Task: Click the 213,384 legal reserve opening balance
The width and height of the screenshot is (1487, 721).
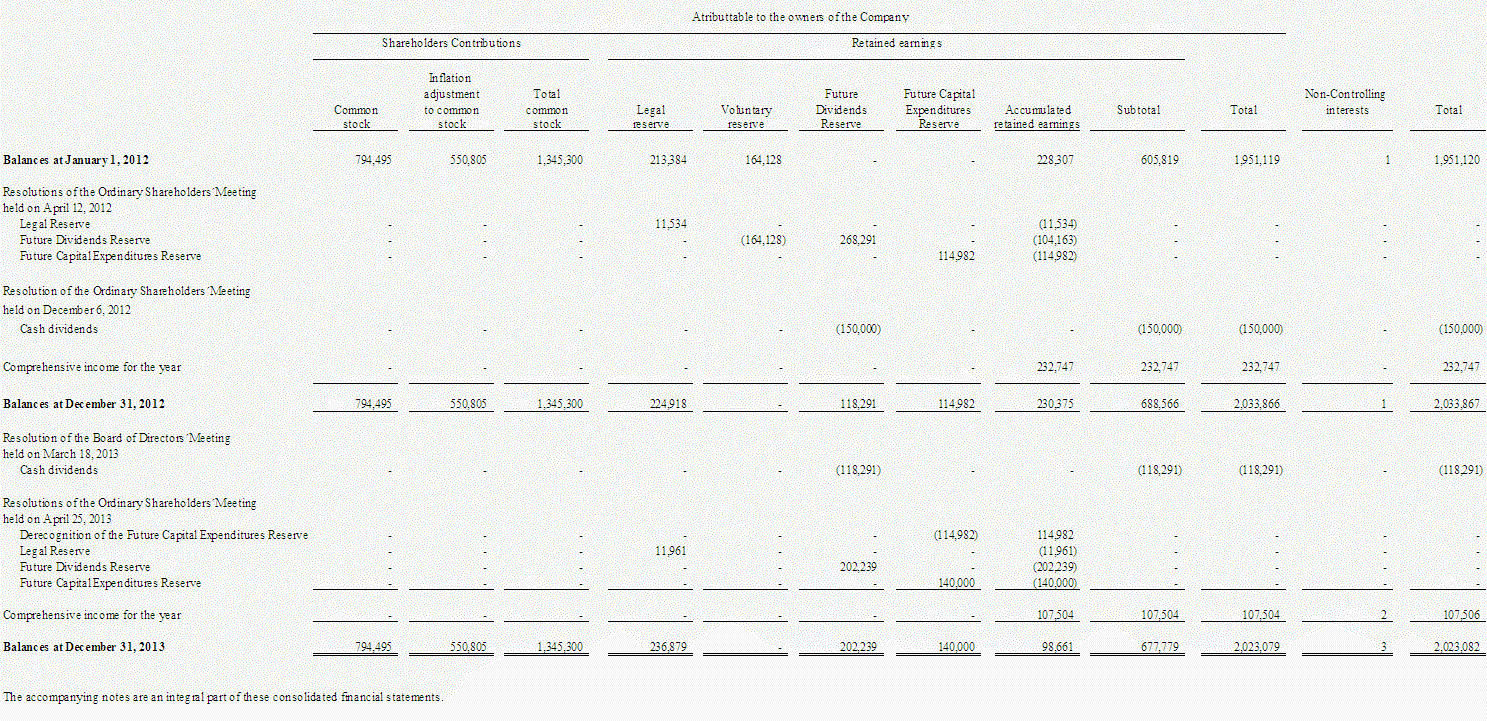Action: click(666, 160)
